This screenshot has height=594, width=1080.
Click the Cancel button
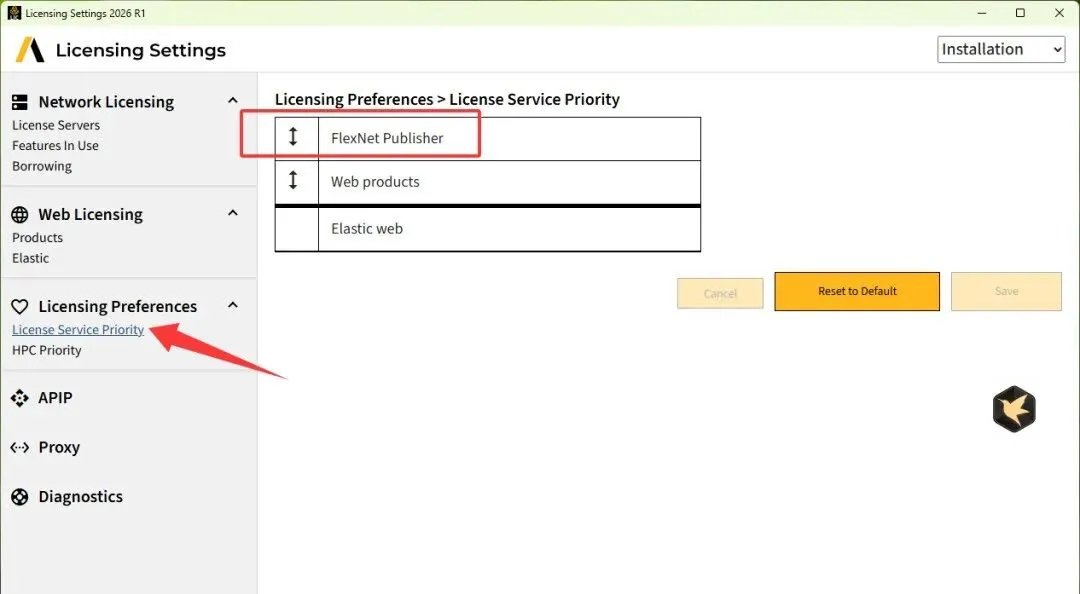click(x=720, y=294)
